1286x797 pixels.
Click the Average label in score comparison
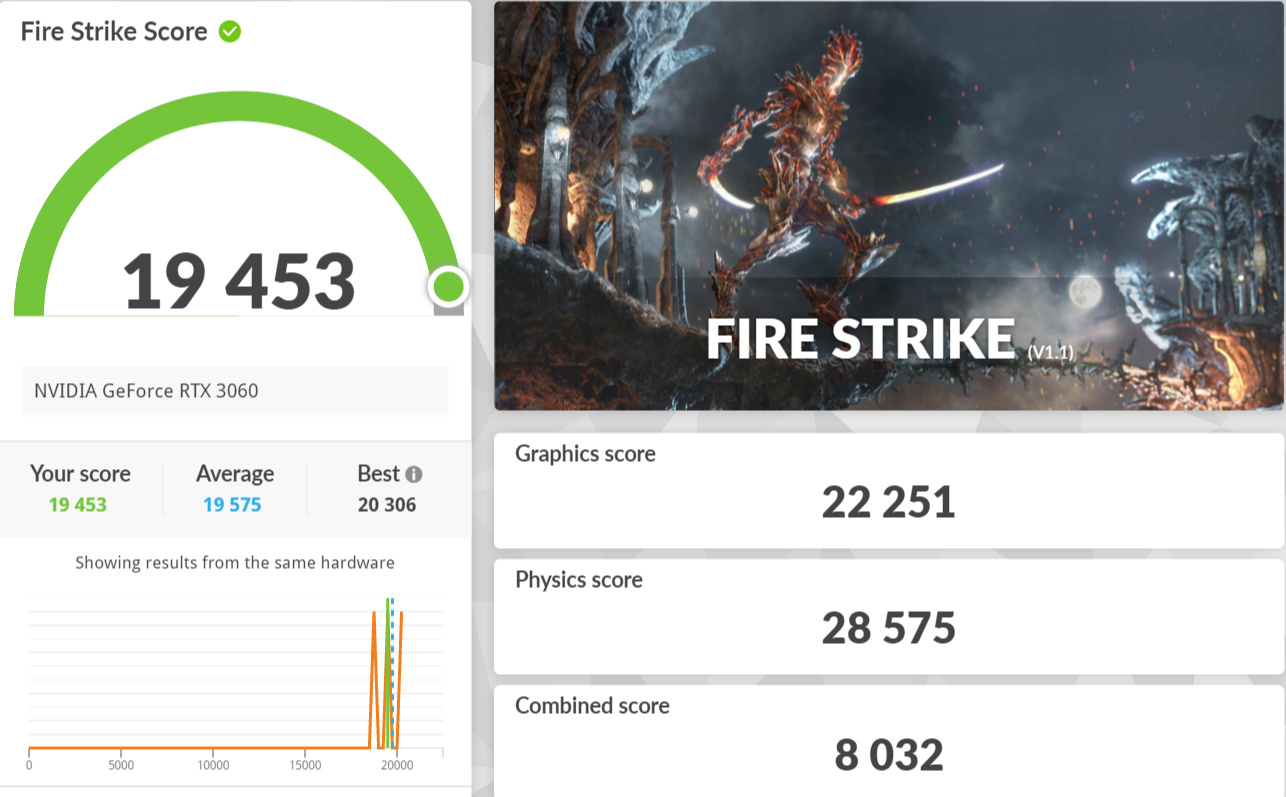tap(235, 474)
